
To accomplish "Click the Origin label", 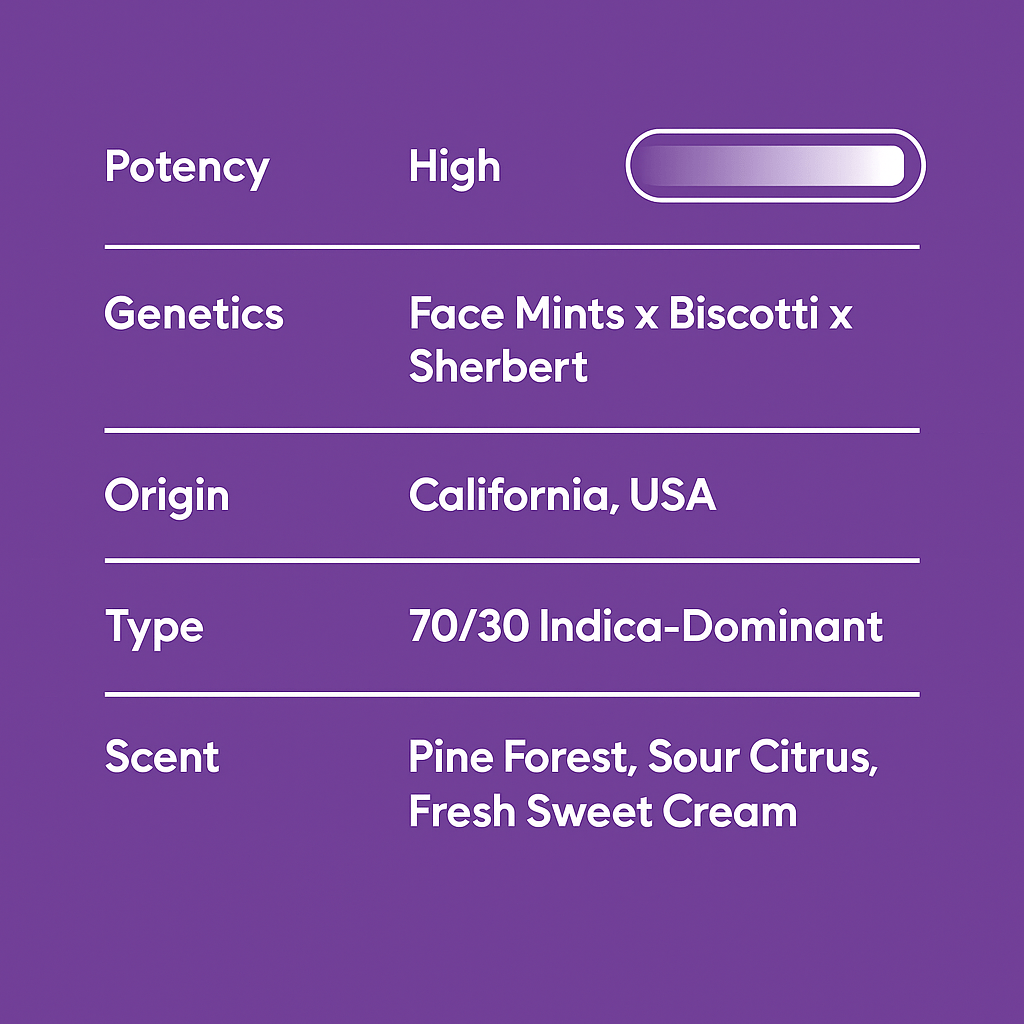I will (x=167, y=496).
